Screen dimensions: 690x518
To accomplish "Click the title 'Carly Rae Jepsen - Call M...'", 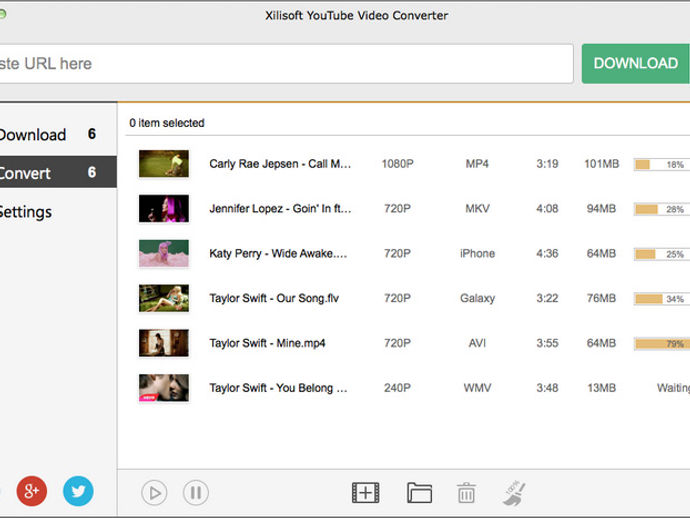I will 280,164.
